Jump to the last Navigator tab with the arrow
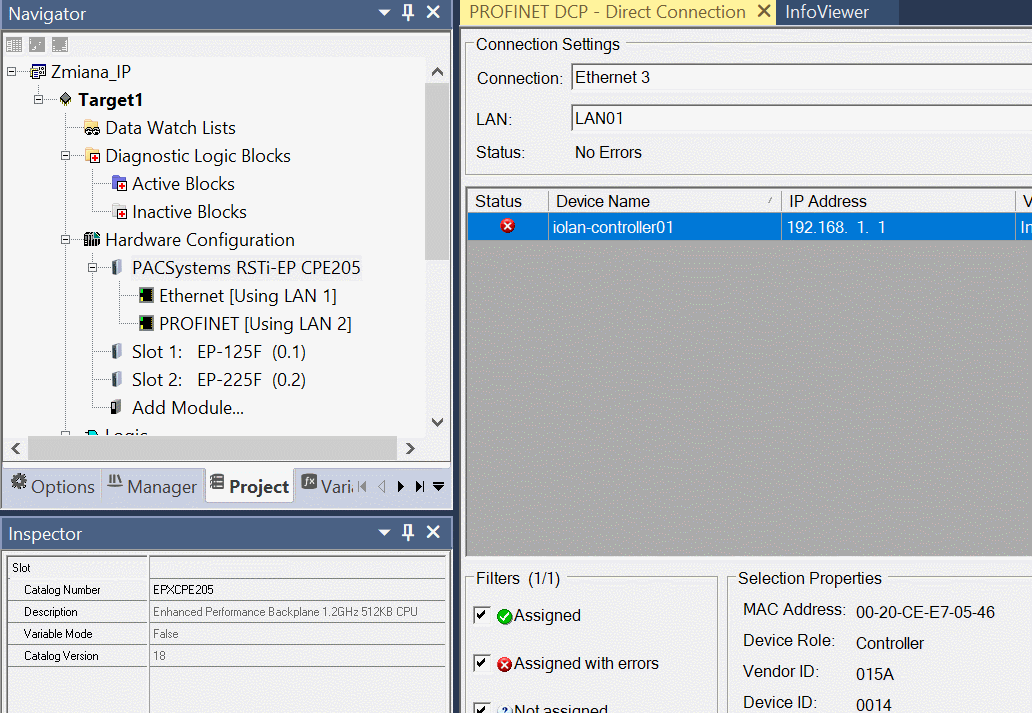This screenshot has height=713, width=1032. tap(419, 487)
